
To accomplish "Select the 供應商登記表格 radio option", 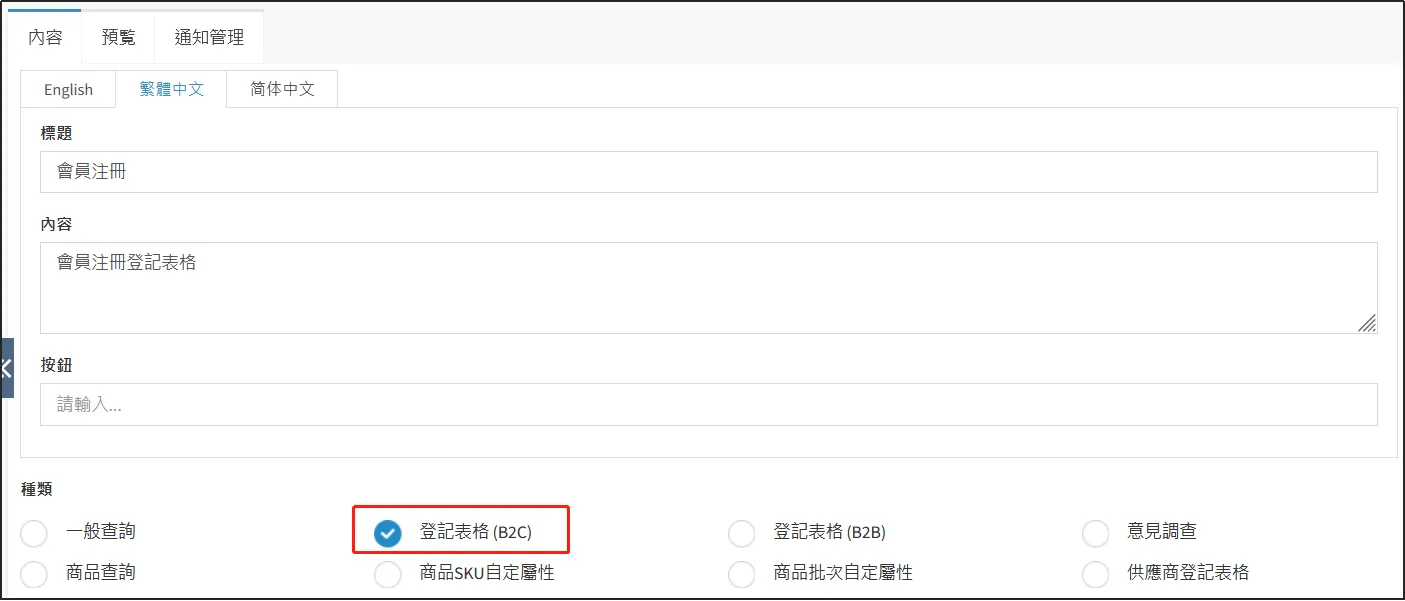I will click(x=1095, y=574).
